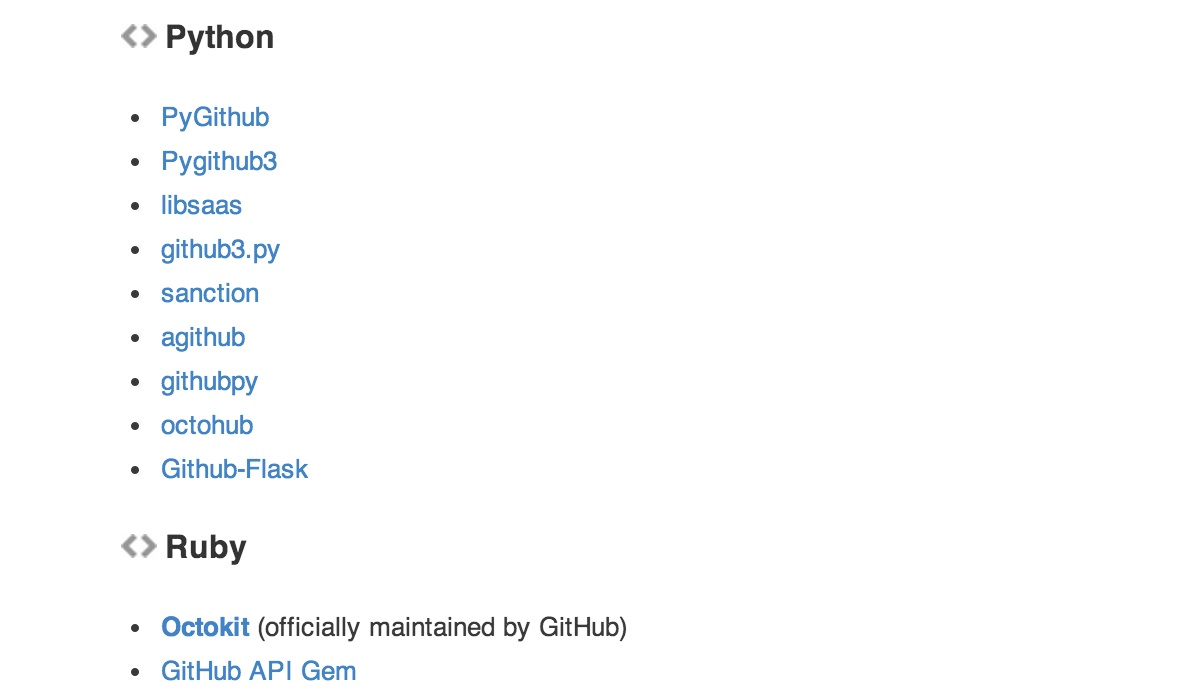Follow the Github-Flask link
Screen dimensions: 1204x692
click(x=234, y=469)
